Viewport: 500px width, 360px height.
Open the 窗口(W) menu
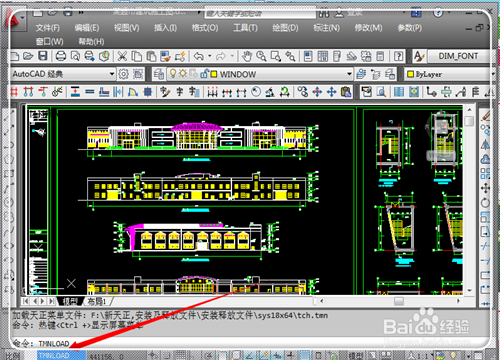(x=49, y=42)
